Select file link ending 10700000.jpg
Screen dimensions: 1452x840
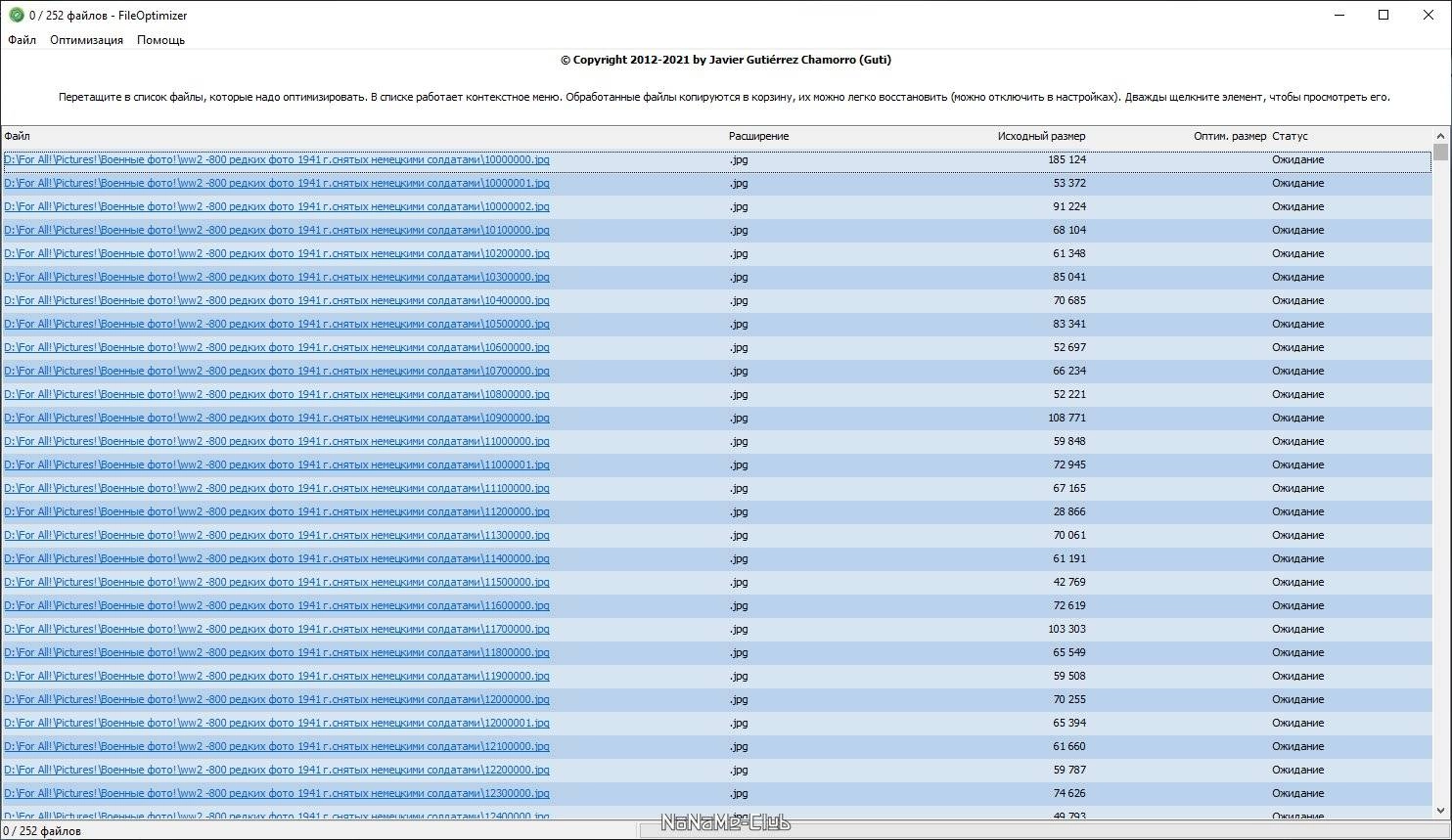[277, 371]
